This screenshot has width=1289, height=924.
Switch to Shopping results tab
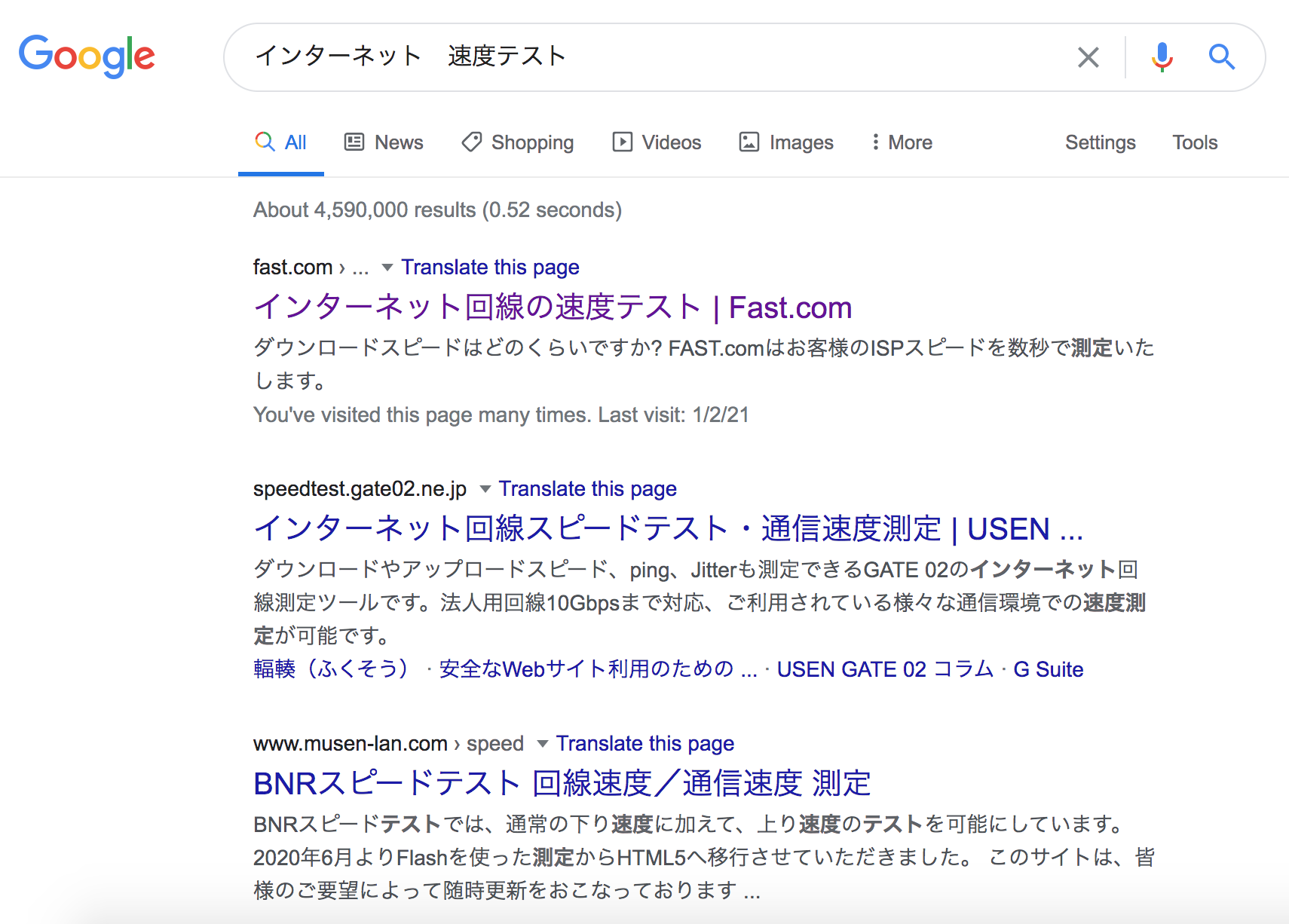point(518,142)
